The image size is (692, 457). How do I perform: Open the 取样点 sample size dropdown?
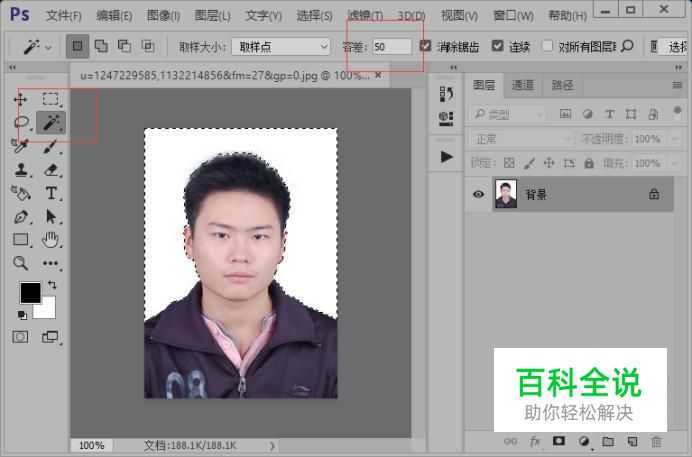(281, 46)
